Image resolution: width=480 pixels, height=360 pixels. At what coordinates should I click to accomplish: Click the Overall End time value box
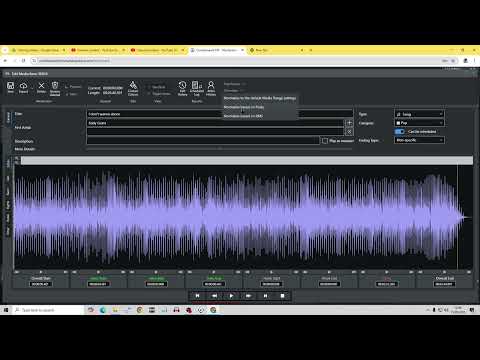click(x=444, y=284)
